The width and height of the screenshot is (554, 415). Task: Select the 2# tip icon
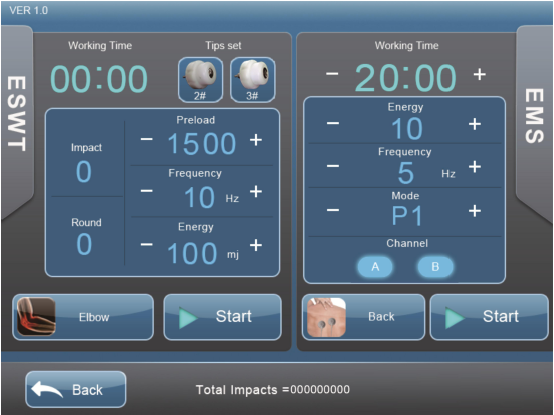click(x=200, y=80)
